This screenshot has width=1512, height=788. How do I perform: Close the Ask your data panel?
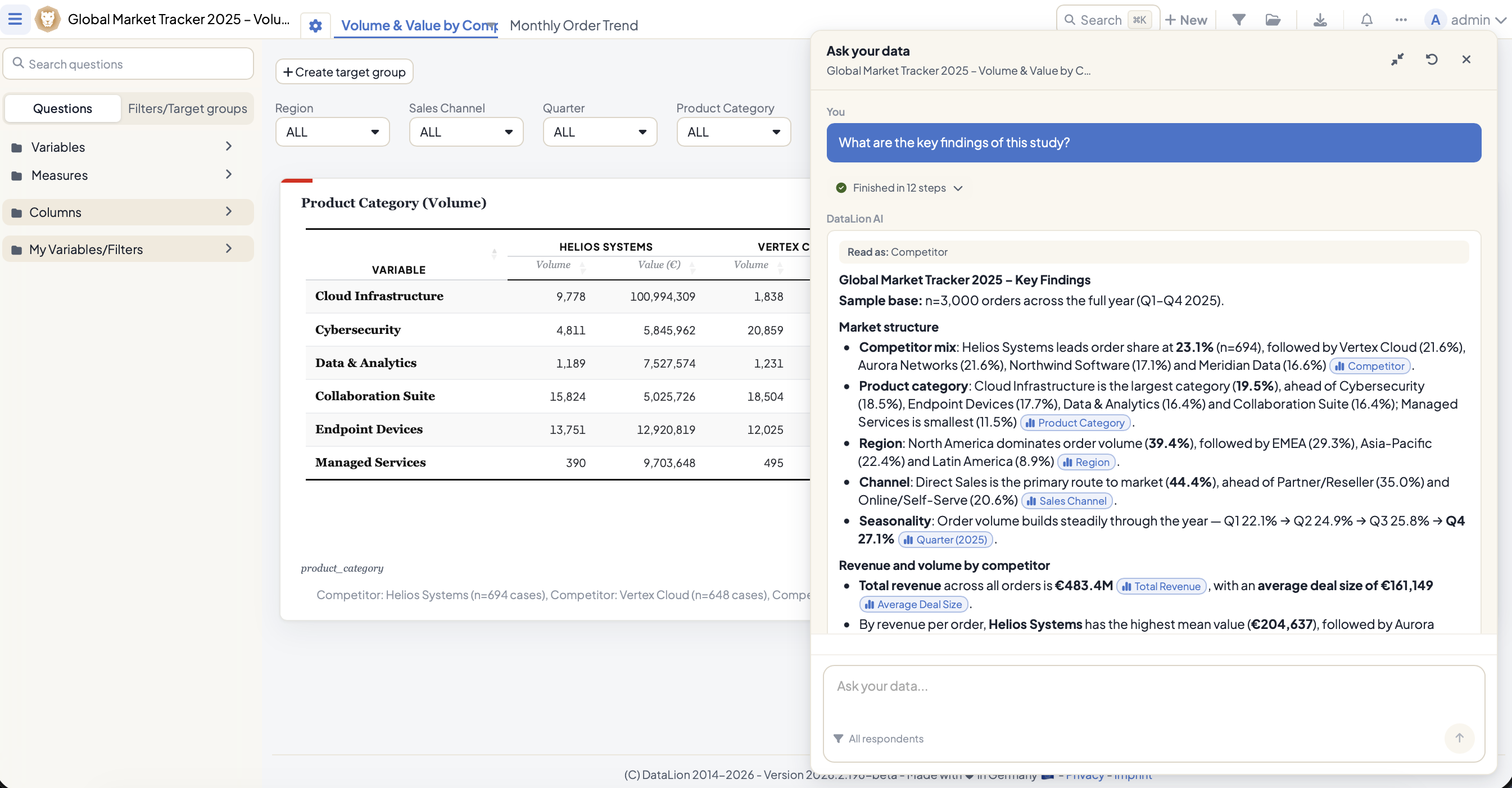tap(1466, 59)
